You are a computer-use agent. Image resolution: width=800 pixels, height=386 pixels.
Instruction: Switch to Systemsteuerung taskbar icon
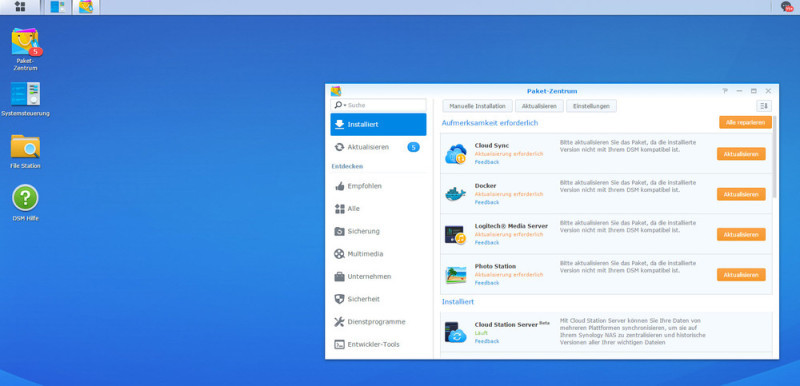point(58,7)
